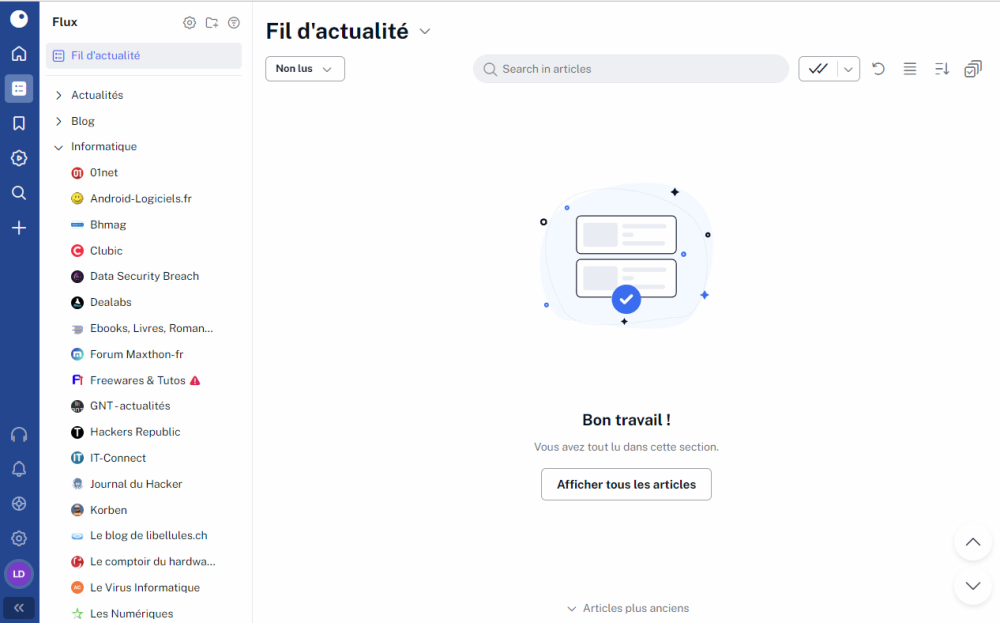
Task: Select Fil d'actualité in the Flux panel
Action: tap(105, 56)
